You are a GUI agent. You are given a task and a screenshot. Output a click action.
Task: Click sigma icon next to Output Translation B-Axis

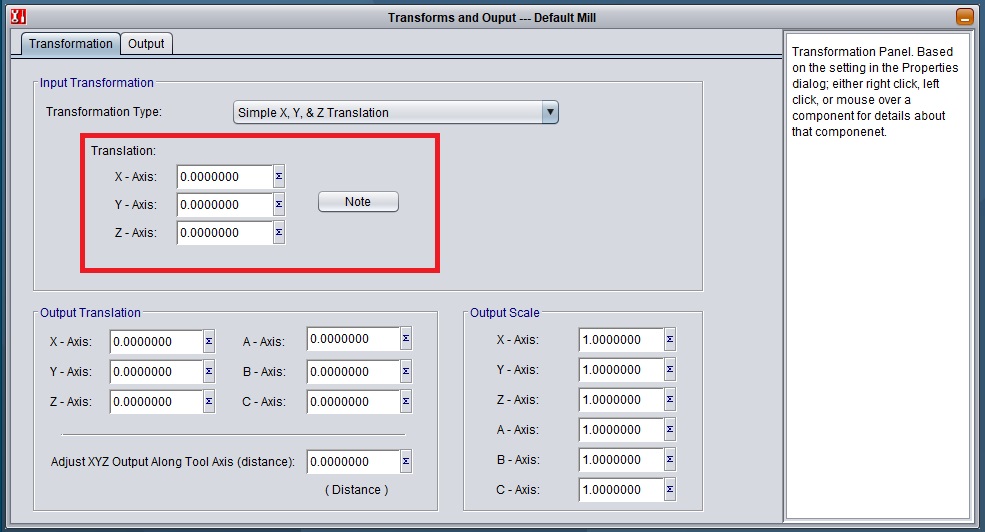point(406,371)
